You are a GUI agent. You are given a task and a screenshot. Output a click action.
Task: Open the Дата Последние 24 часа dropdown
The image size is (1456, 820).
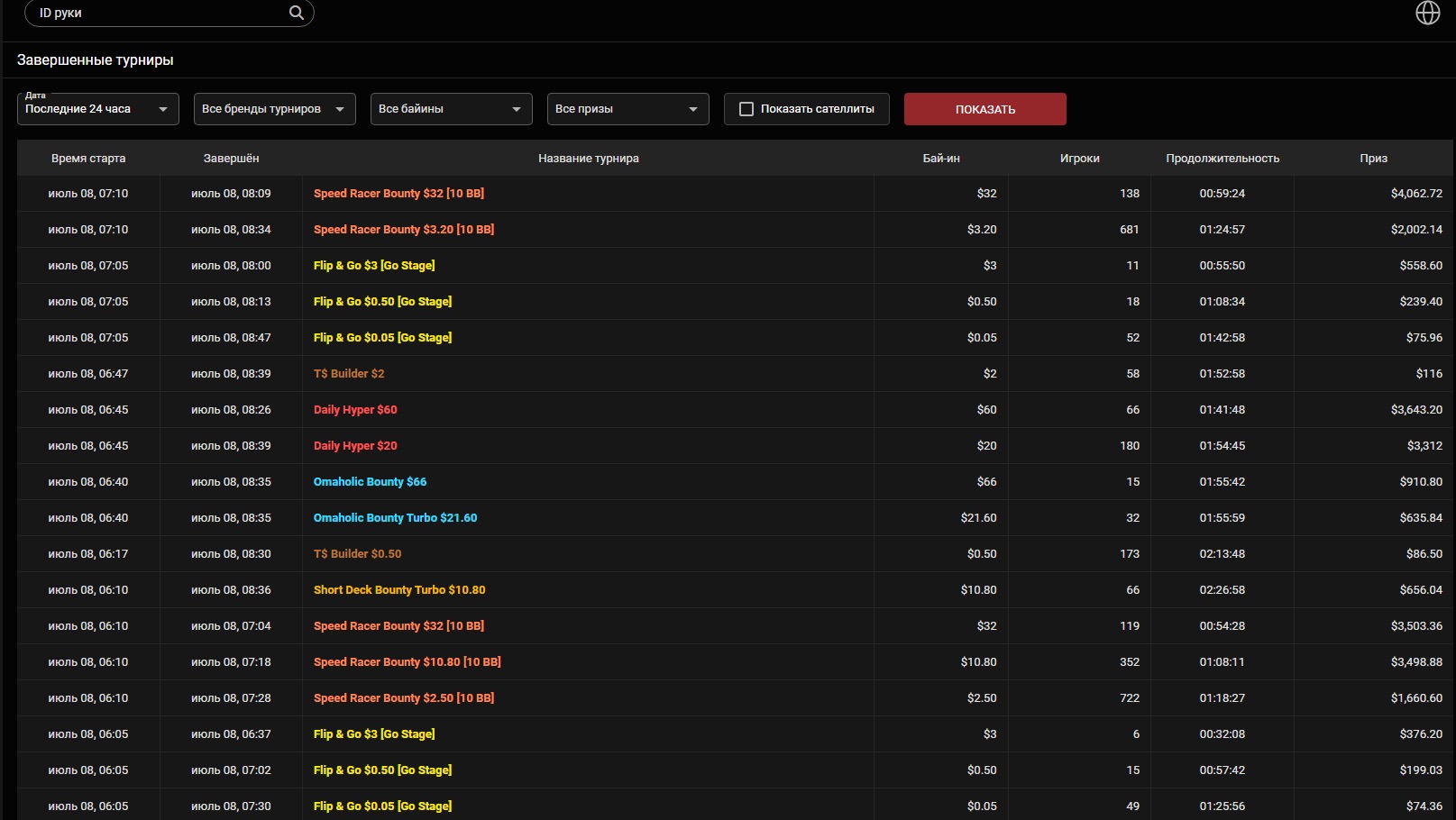tap(98, 109)
